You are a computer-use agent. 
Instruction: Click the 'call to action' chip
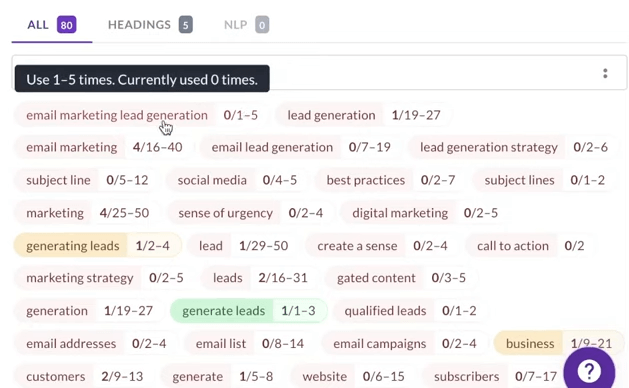pos(530,246)
